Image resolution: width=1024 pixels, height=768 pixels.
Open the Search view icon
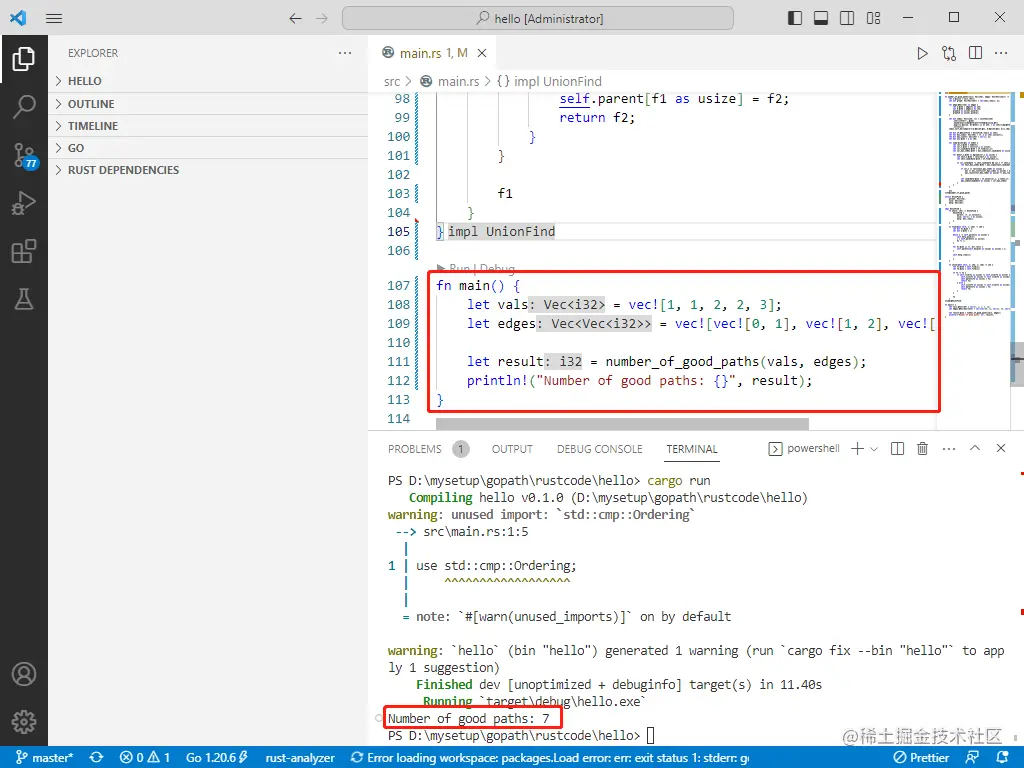click(x=24, y=106)
